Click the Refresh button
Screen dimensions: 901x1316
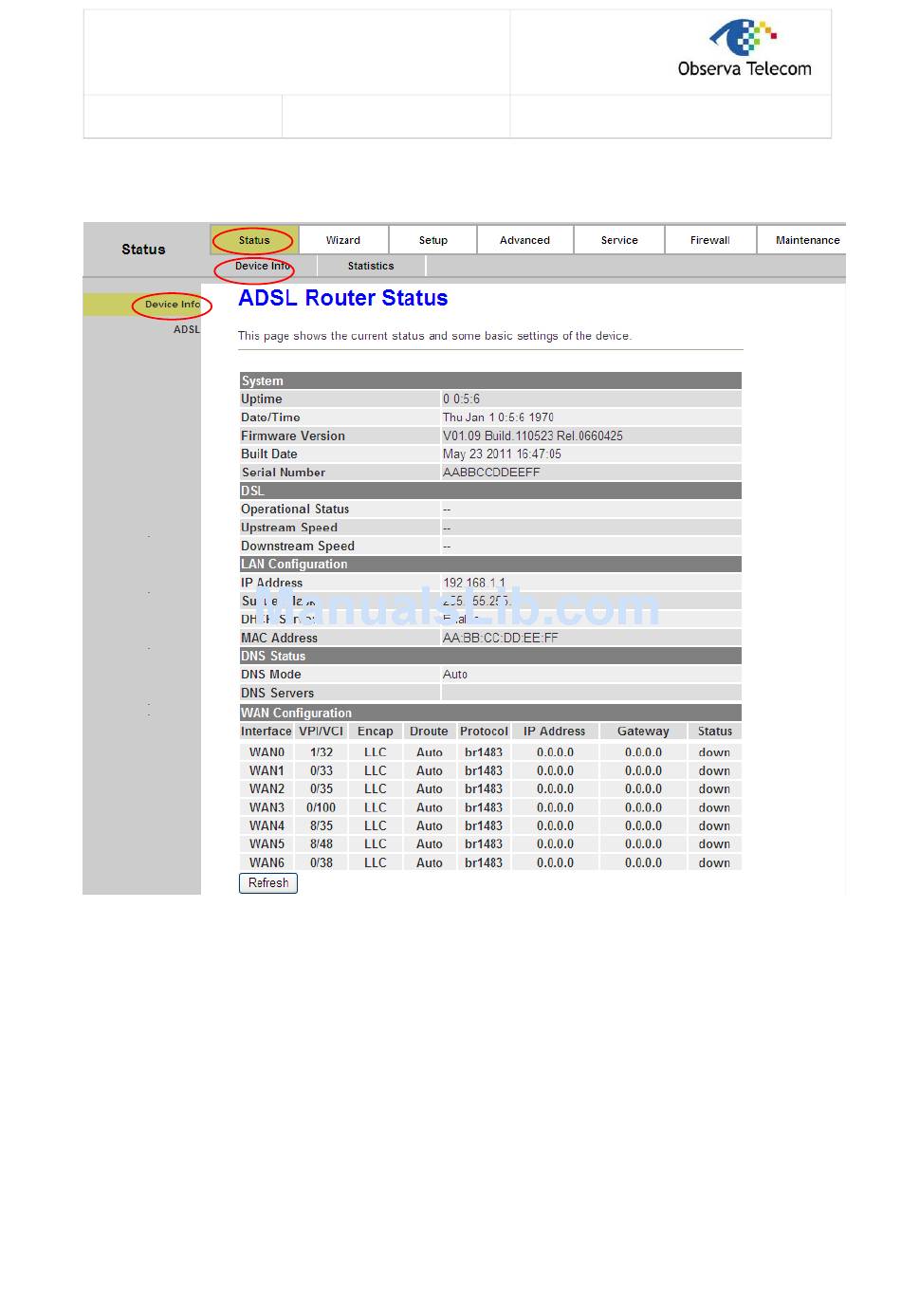[268, 883]
